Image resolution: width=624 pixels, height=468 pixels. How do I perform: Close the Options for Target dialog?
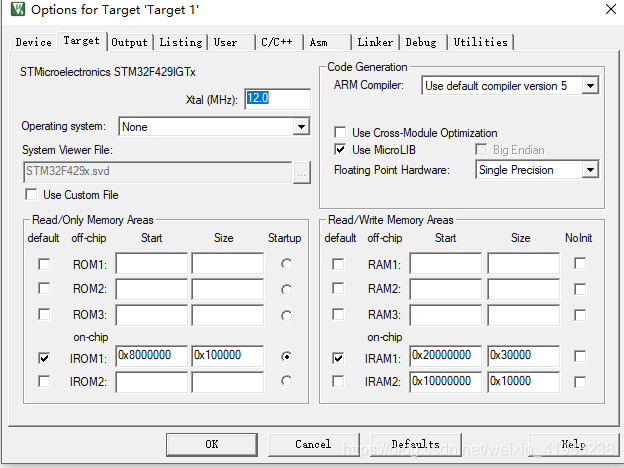pyautogui.click(x=610, y=9)
